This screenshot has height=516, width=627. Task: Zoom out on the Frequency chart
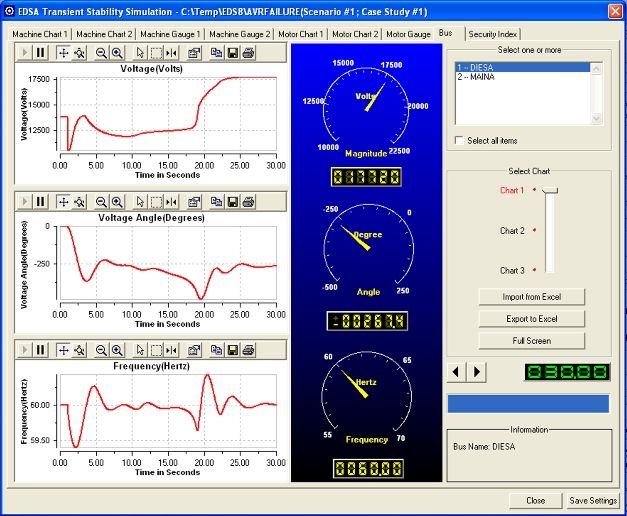coord(102,350)
